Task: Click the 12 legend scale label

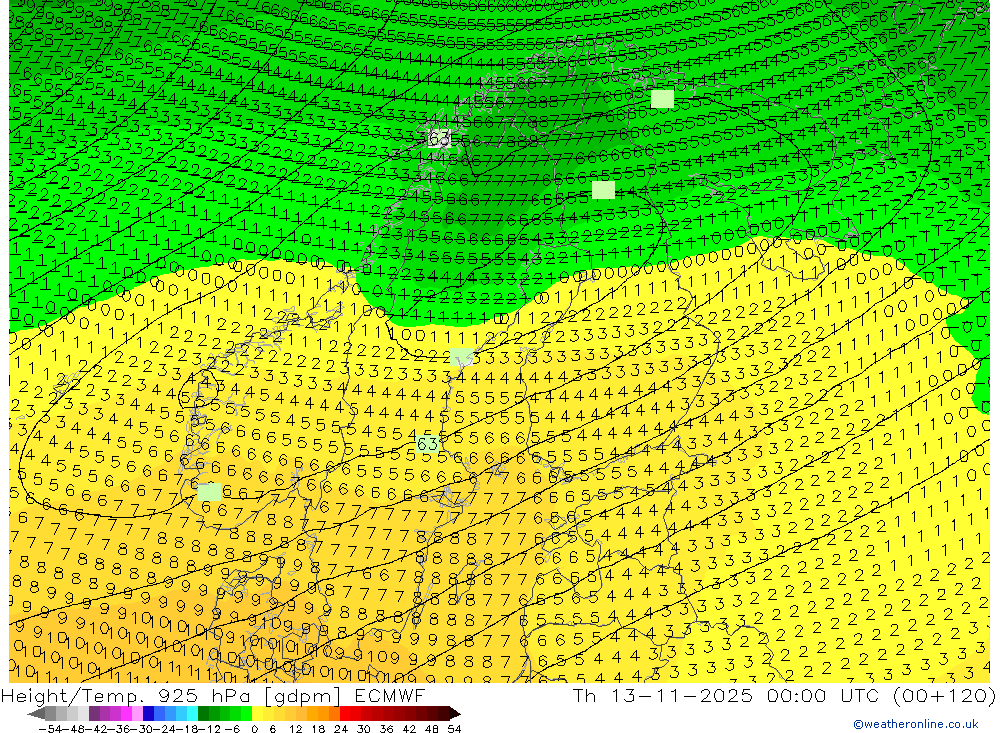Action: coord(295,728)
